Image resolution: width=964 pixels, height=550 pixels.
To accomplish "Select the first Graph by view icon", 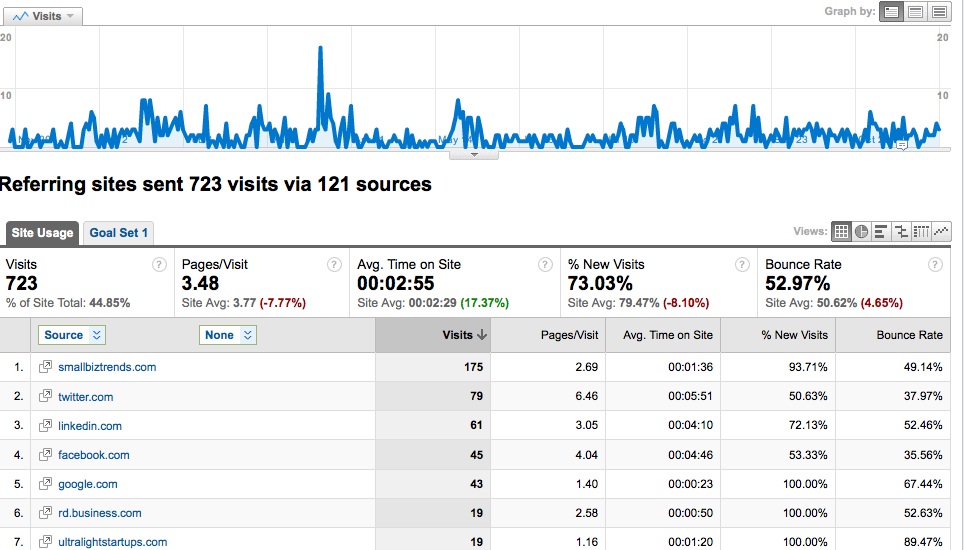I will (891, 12).
